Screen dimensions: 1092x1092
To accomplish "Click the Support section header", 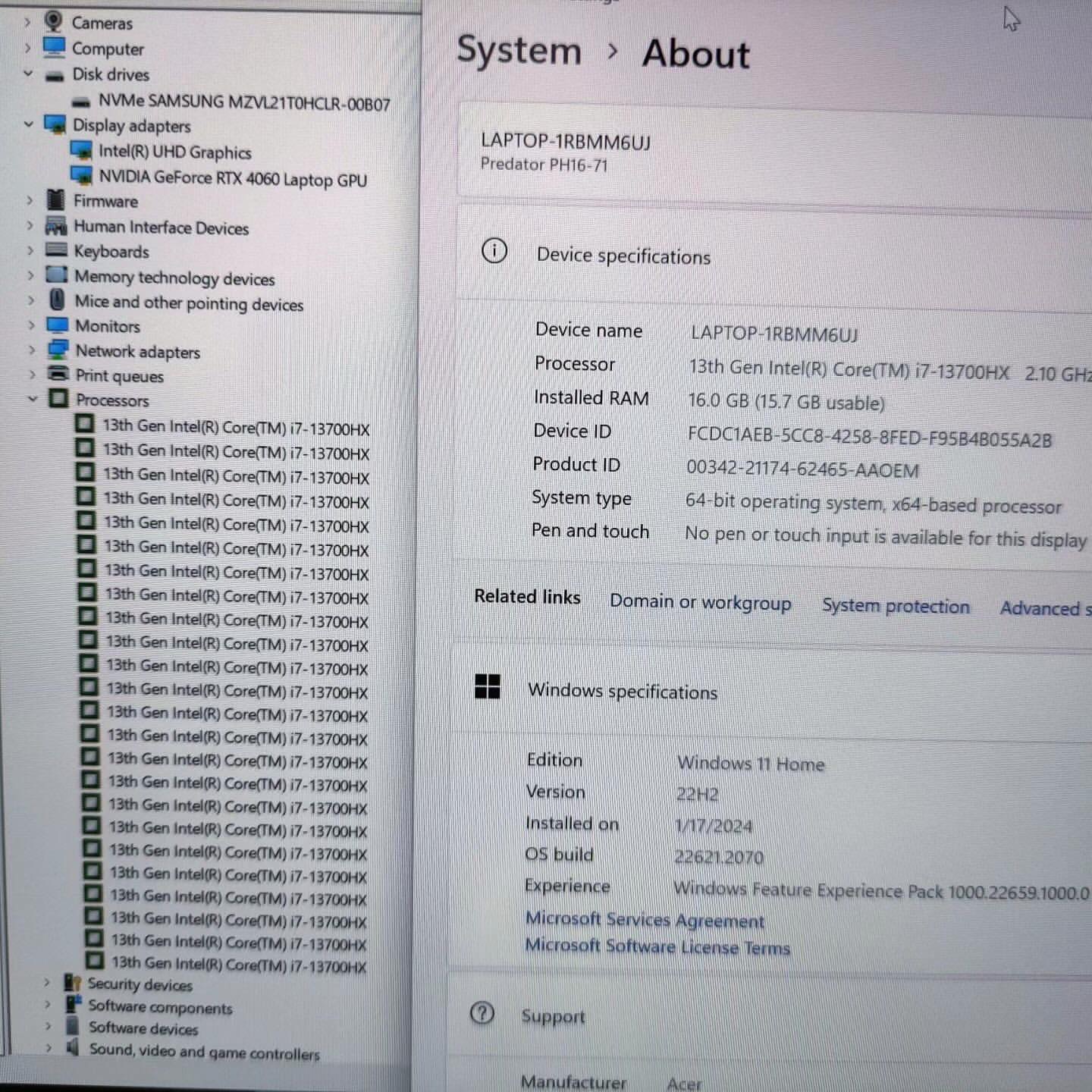I will click(x=770, y=1016).
